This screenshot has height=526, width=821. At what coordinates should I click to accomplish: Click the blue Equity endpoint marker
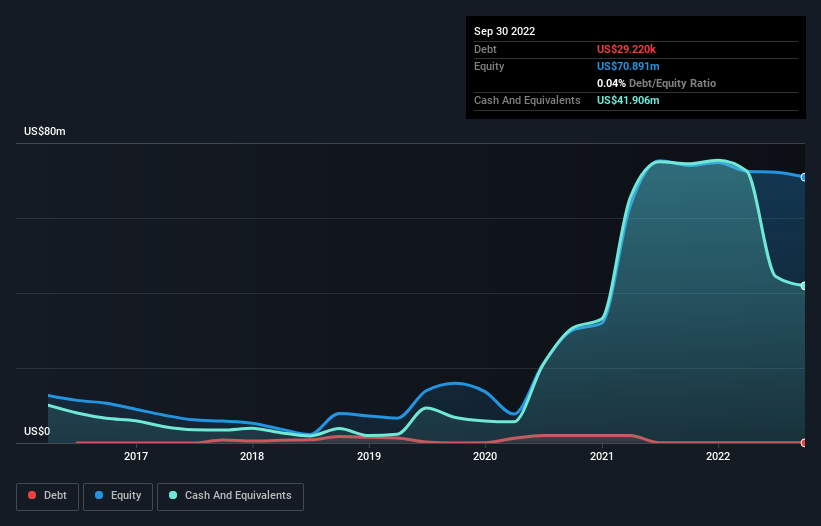click(804, 177)
